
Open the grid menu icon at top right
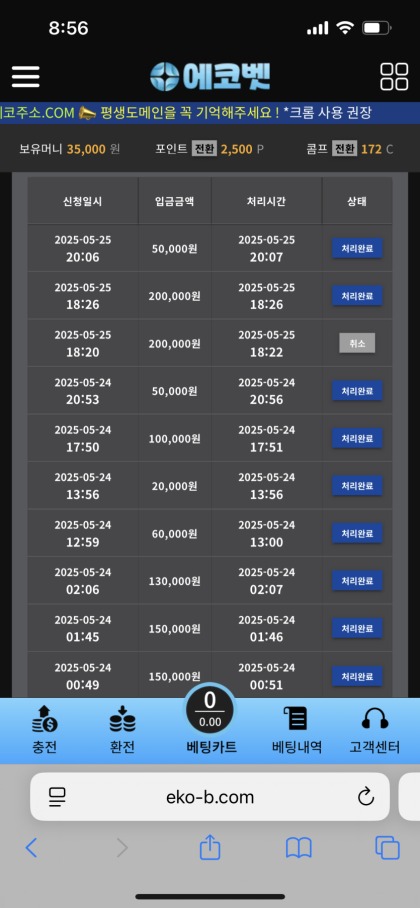pyautogui.click(x=394, y=76)
